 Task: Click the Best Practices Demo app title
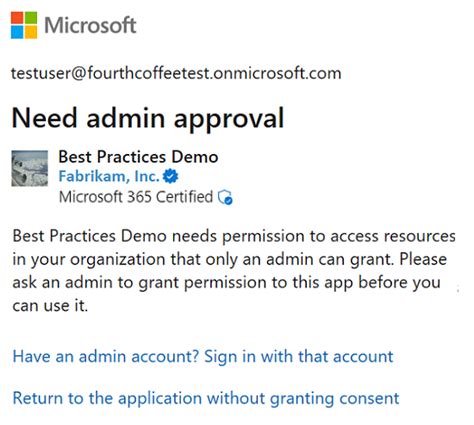(x=138, y=157)
